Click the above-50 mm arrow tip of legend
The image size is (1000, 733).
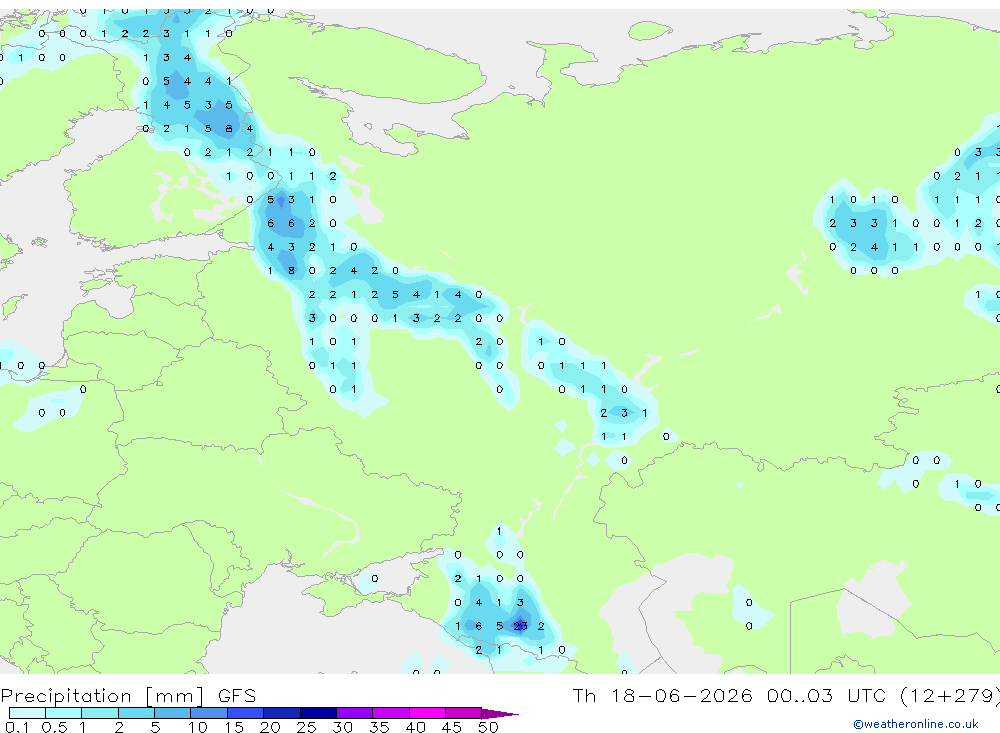[500, 714]
